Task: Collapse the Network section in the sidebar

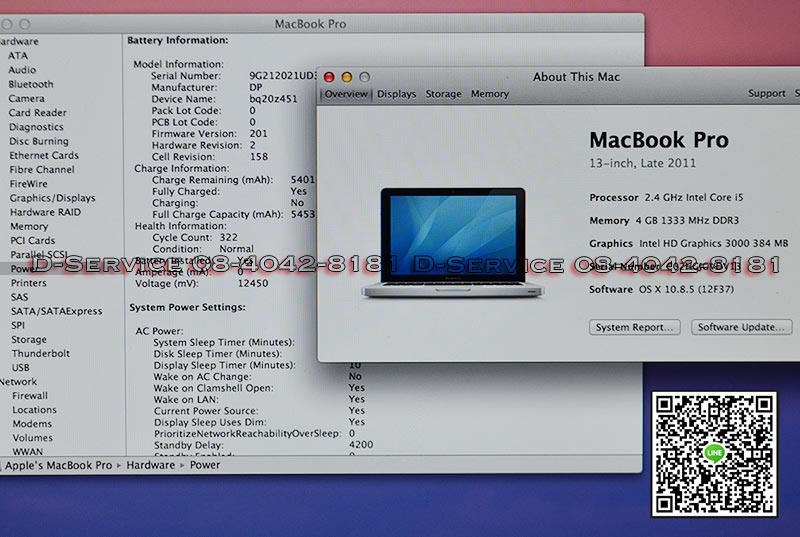Action: [18, 382]
